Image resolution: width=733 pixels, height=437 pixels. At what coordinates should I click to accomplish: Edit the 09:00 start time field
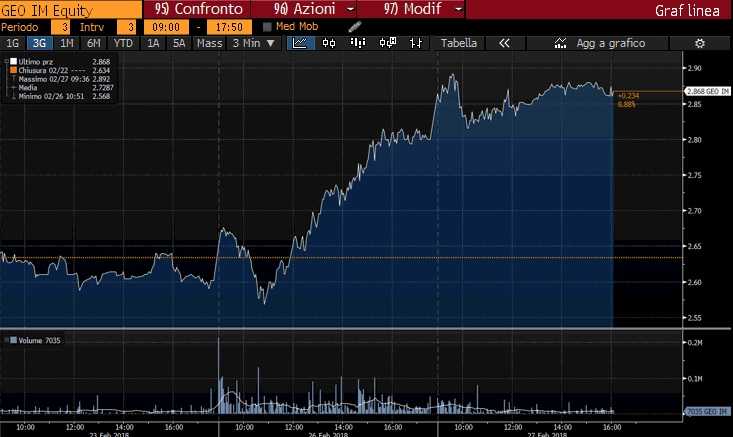coord(166,27)
